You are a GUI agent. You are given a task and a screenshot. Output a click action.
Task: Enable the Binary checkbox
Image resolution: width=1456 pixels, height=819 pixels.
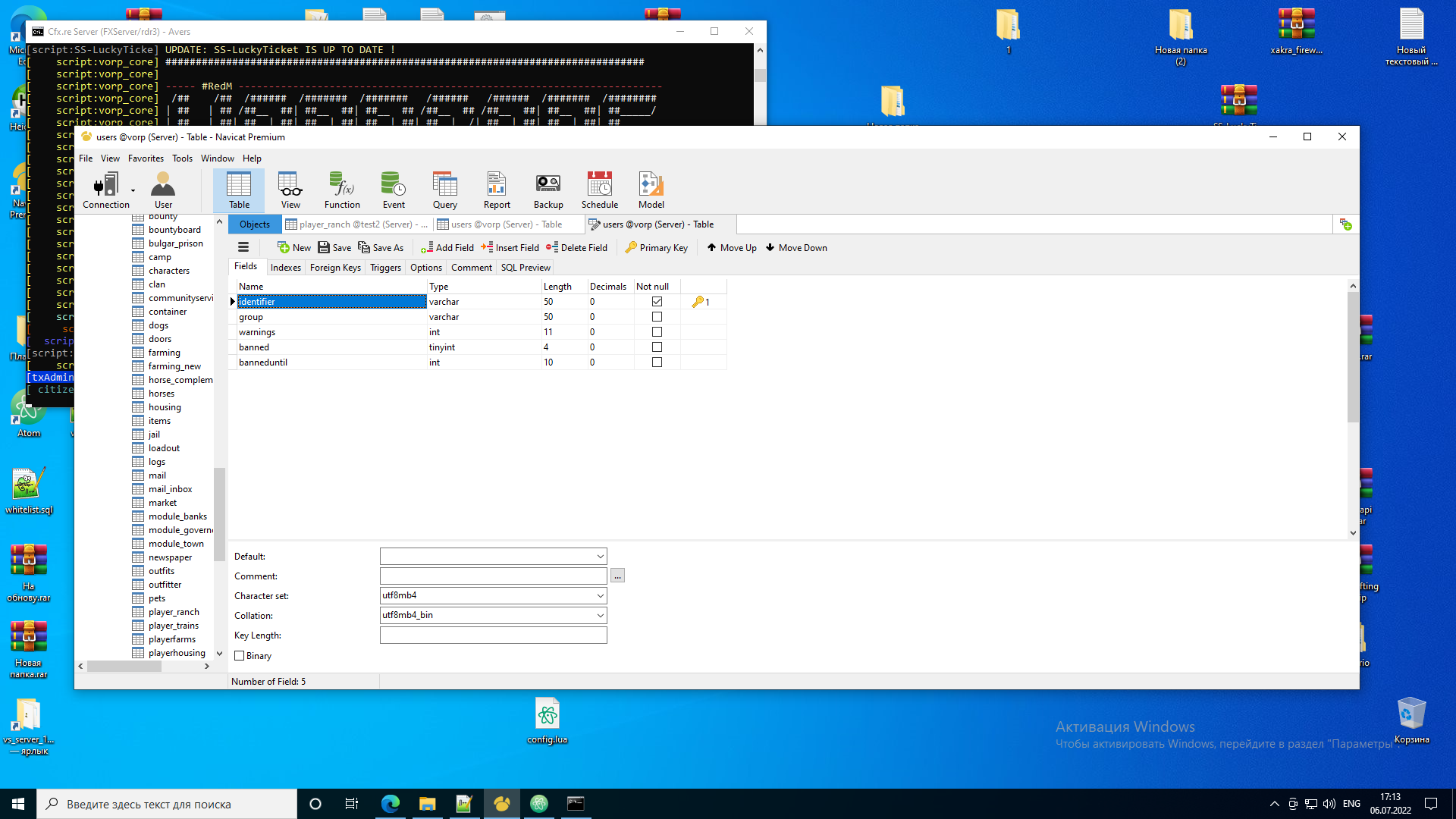point(239,655)
